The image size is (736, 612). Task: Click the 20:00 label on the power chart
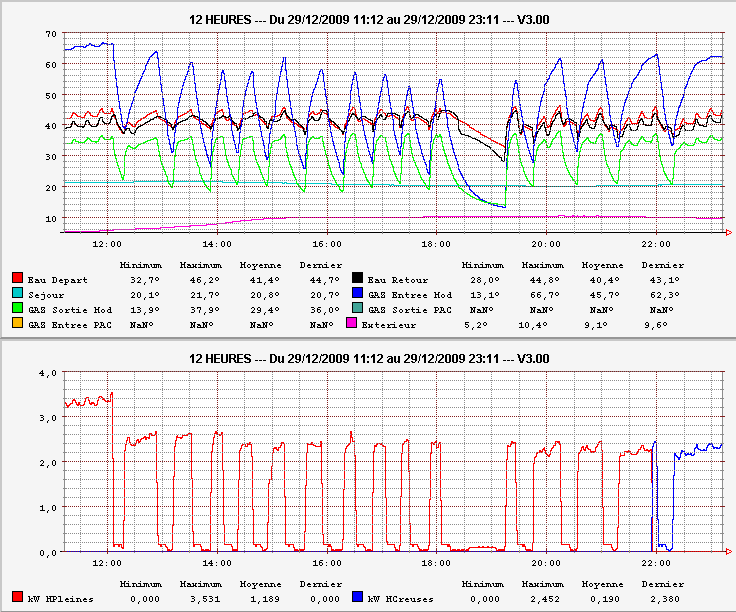[x=545, y=562]
